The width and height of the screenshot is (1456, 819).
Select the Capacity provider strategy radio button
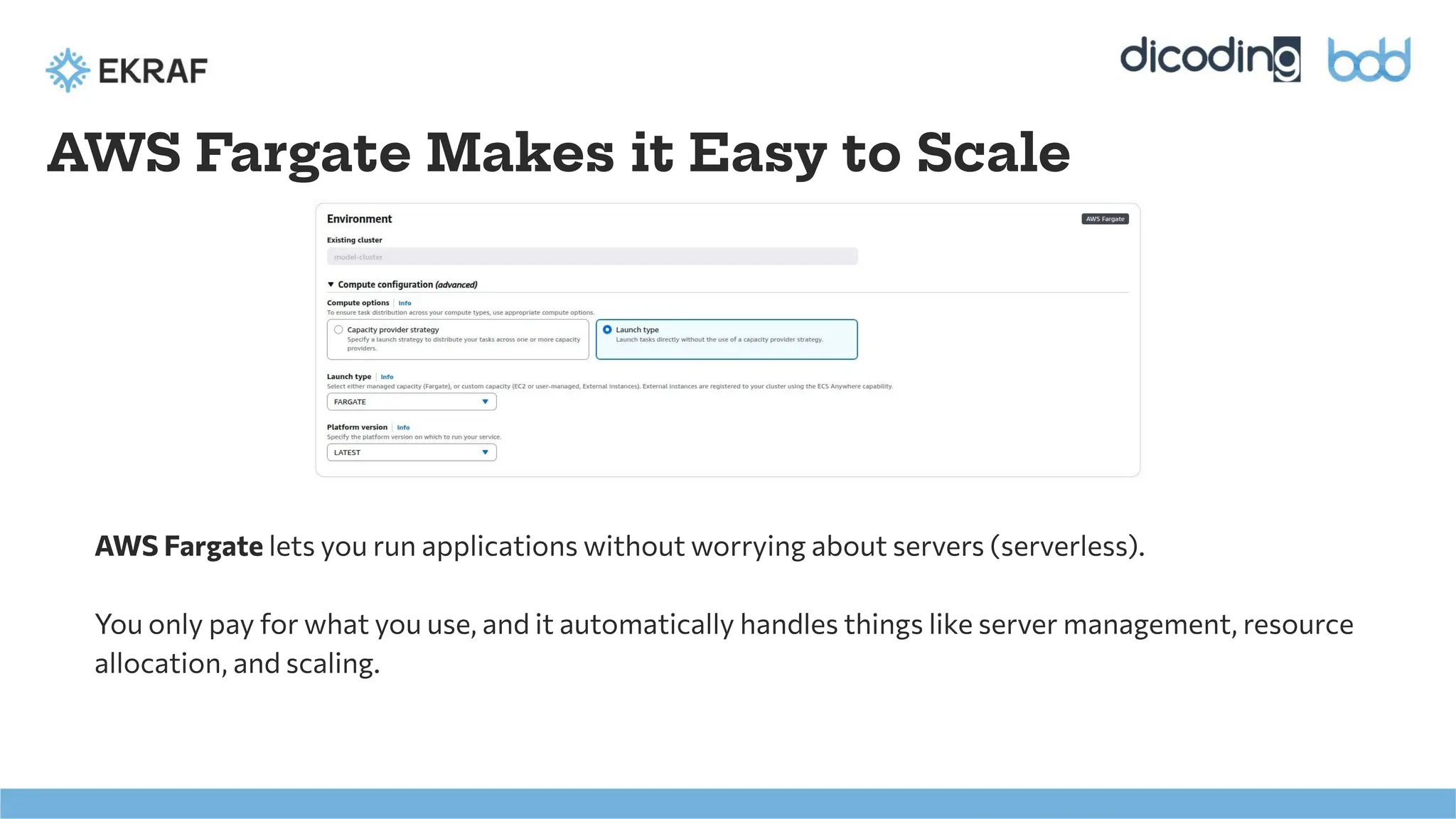pos(338,330)
